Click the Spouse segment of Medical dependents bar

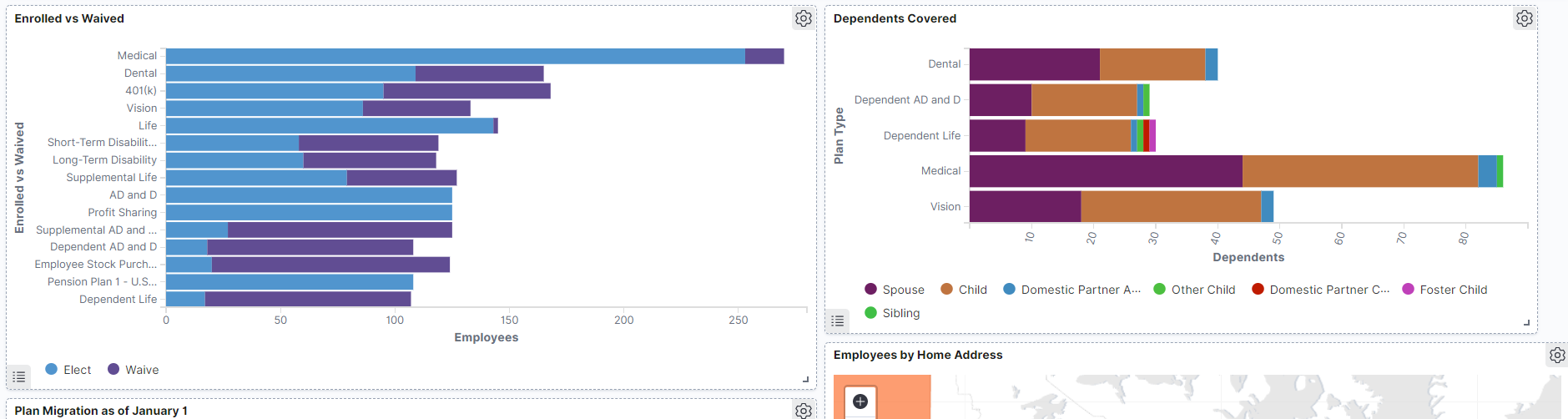(x=1106, y=171)
